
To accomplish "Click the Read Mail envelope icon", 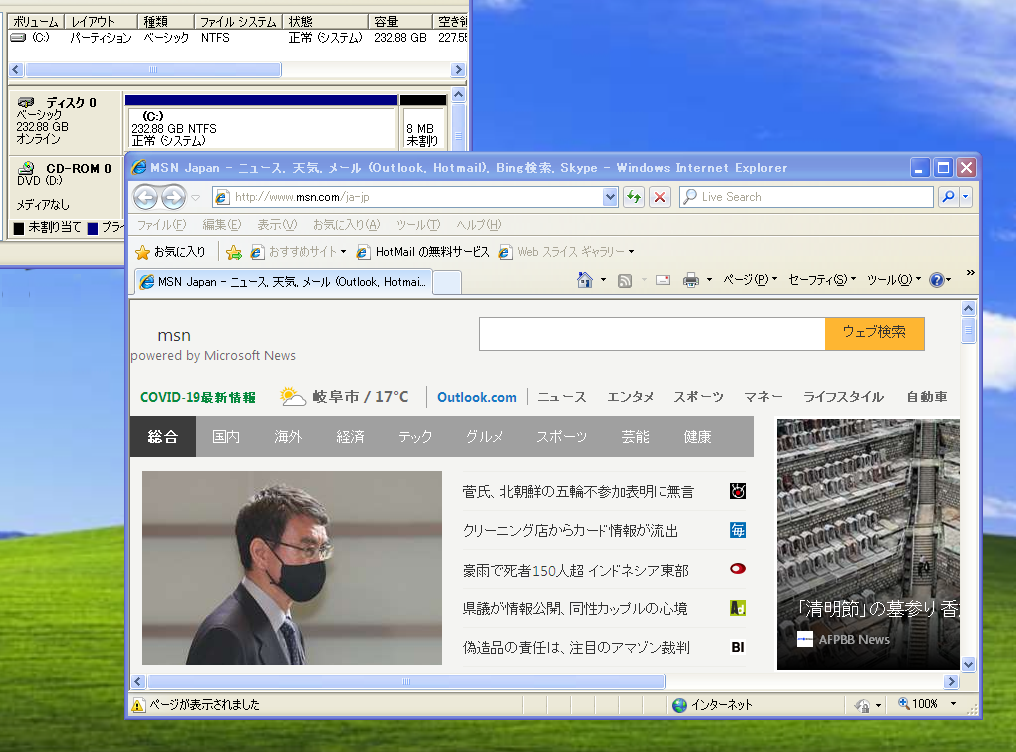I will pos(663,280).
